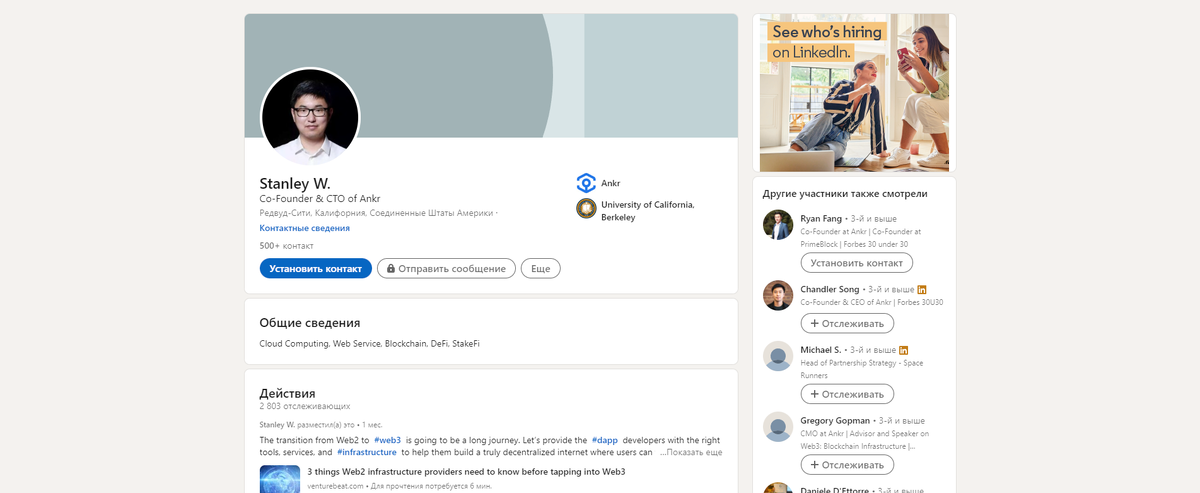1200x493 pixels.
Task: Click the Другие участники также смотрели heading
Action: pos(845,193)
